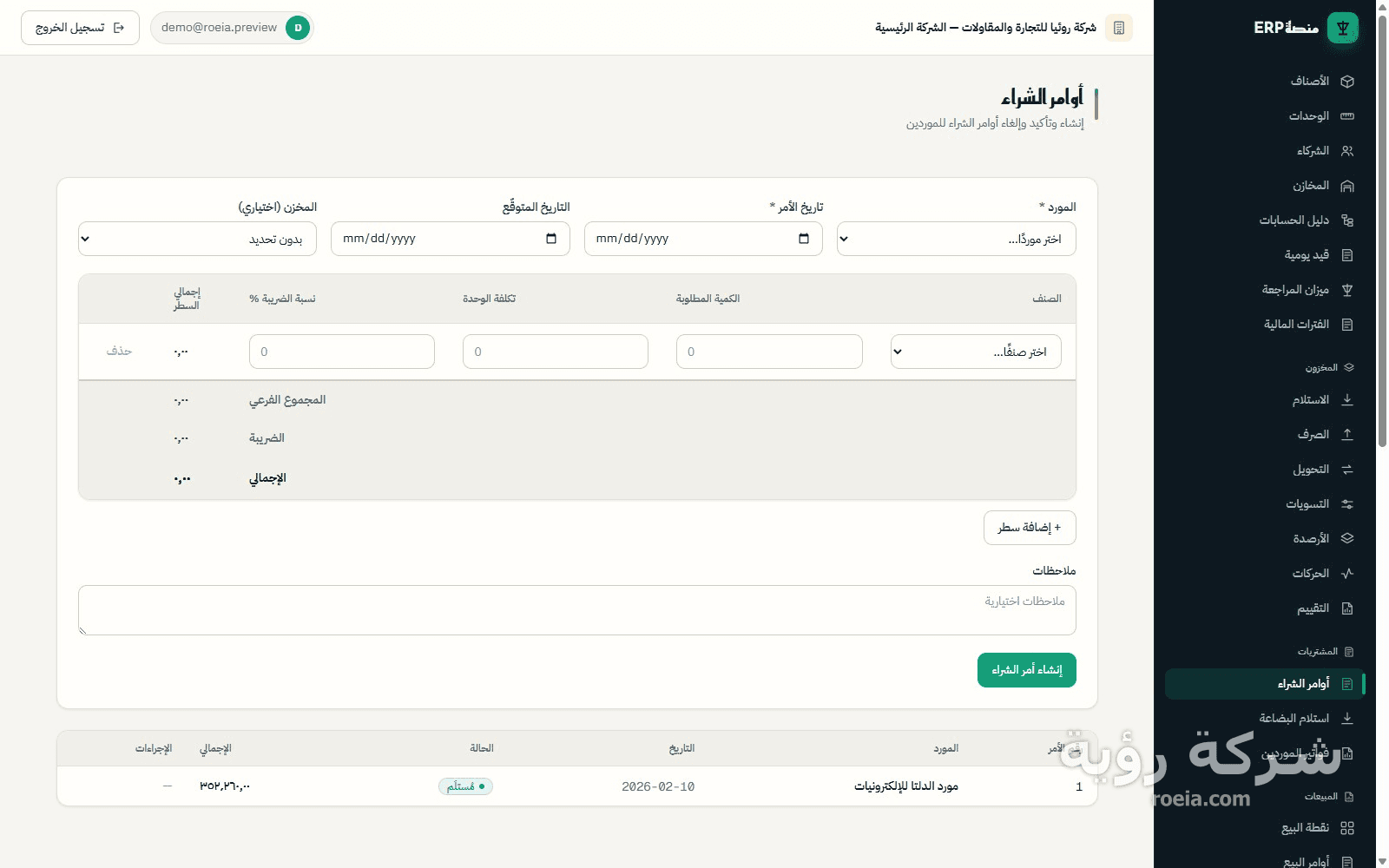Image resolution: width=1389 pixels, height=868 pixels.
Task: Click the subtotal (المجموع الفرعي) label
Action: coord(287,400)
